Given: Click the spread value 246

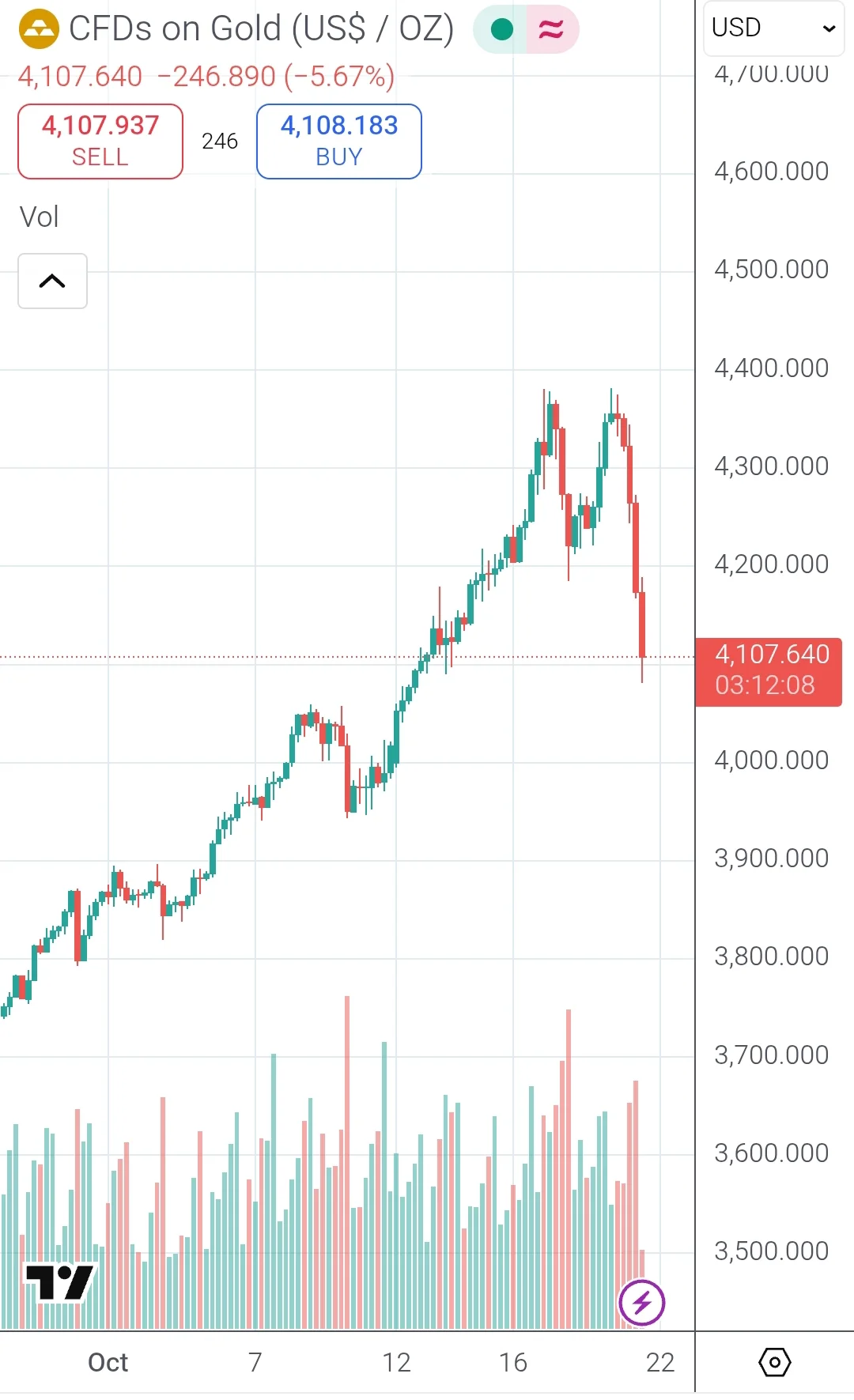Looking at the screenshot, I should tap(220, 142).
